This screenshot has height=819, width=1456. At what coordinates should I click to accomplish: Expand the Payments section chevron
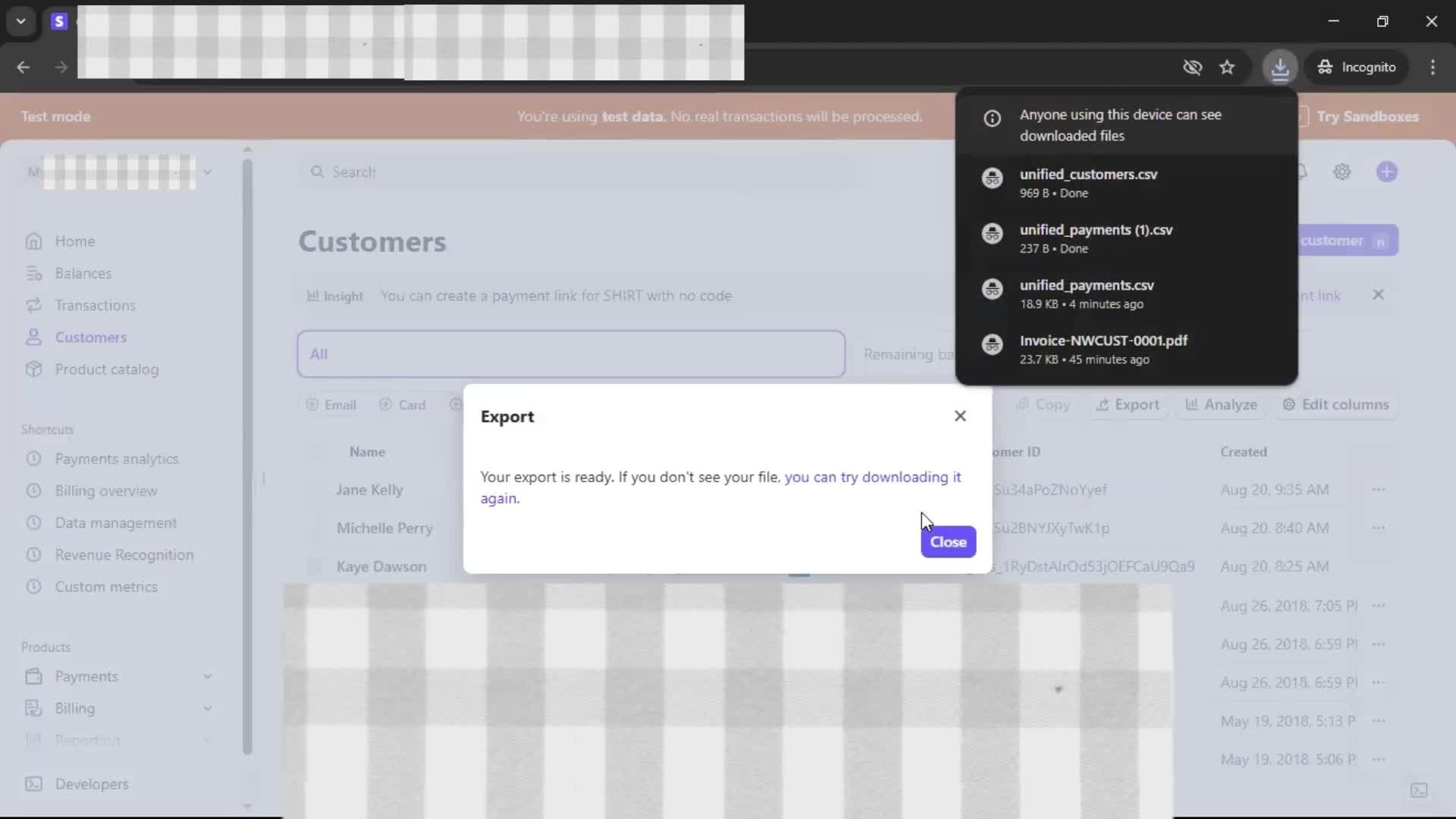pyautogui.click(x=207, y=676)
